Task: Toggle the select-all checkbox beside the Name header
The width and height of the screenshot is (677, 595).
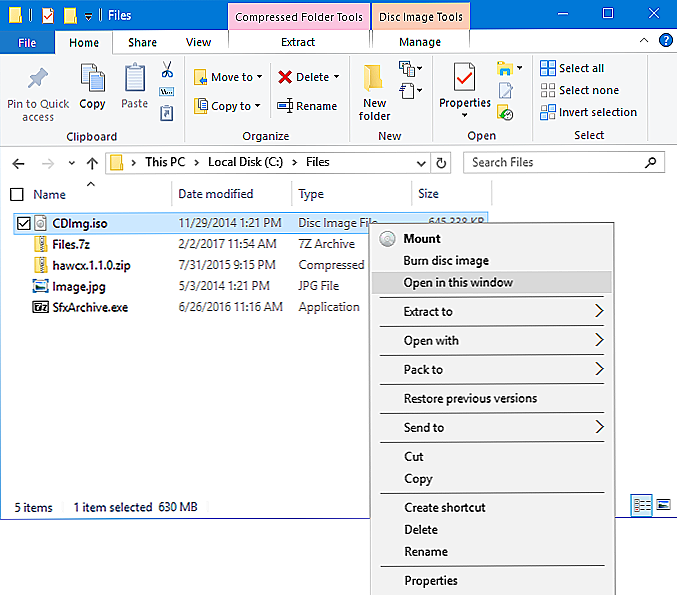Action: coord(16,195)
